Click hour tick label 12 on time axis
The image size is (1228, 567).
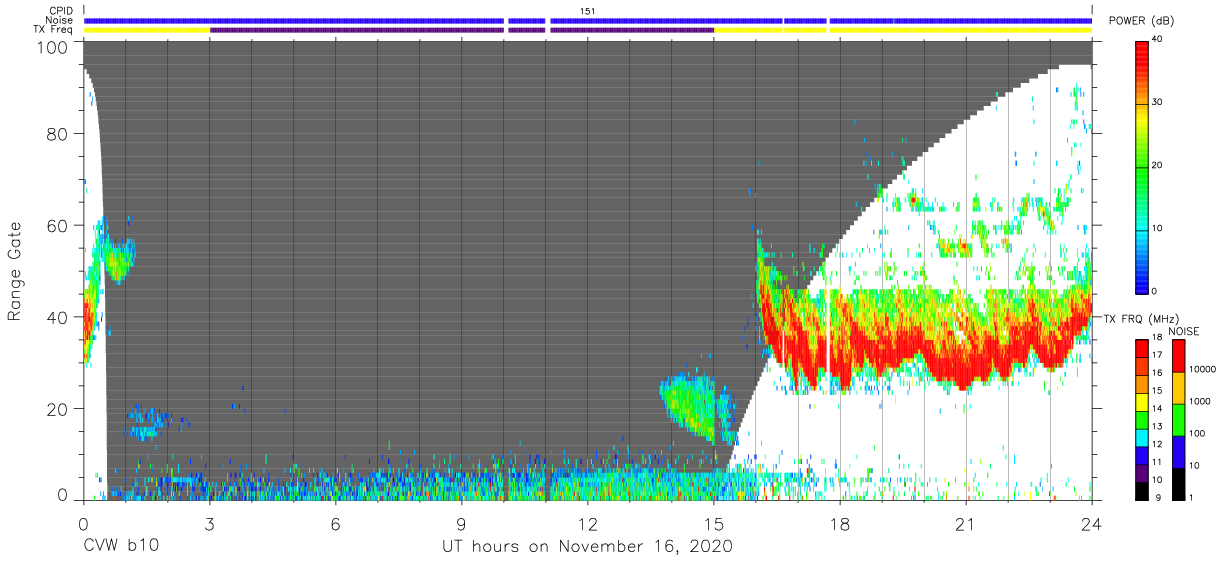pos(588,523)
